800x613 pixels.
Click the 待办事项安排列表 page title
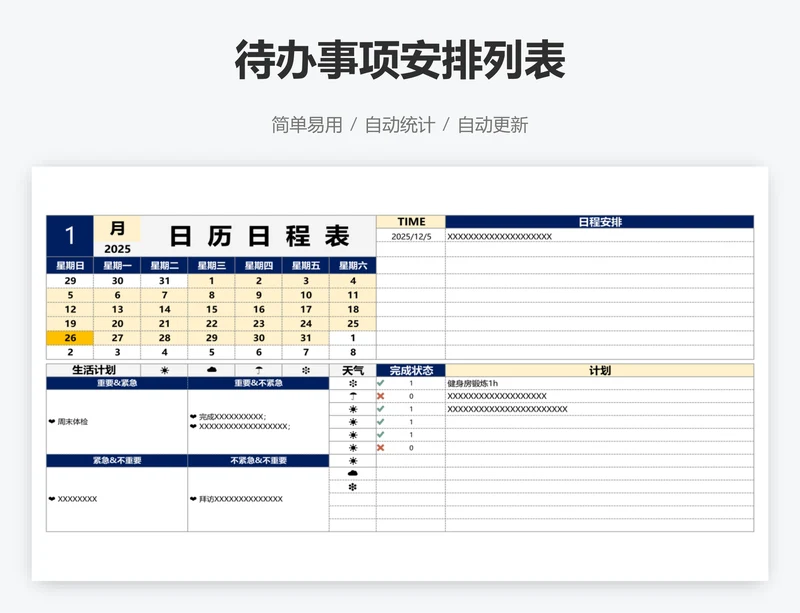pyautogui.click(x=399, y=60)
